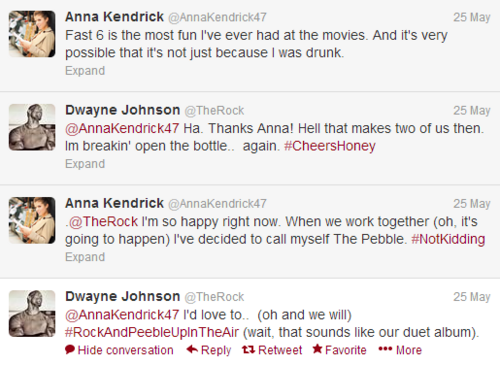The image size is (500, 365).
Task: Open Dwayne Johnson's avatar in last tweet
Action: pos(32,313)
